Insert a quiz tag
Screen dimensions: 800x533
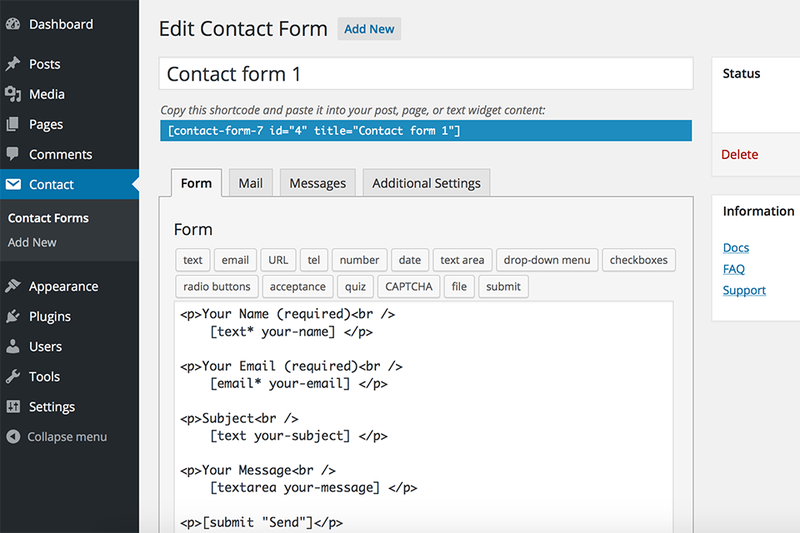point(355,287)
